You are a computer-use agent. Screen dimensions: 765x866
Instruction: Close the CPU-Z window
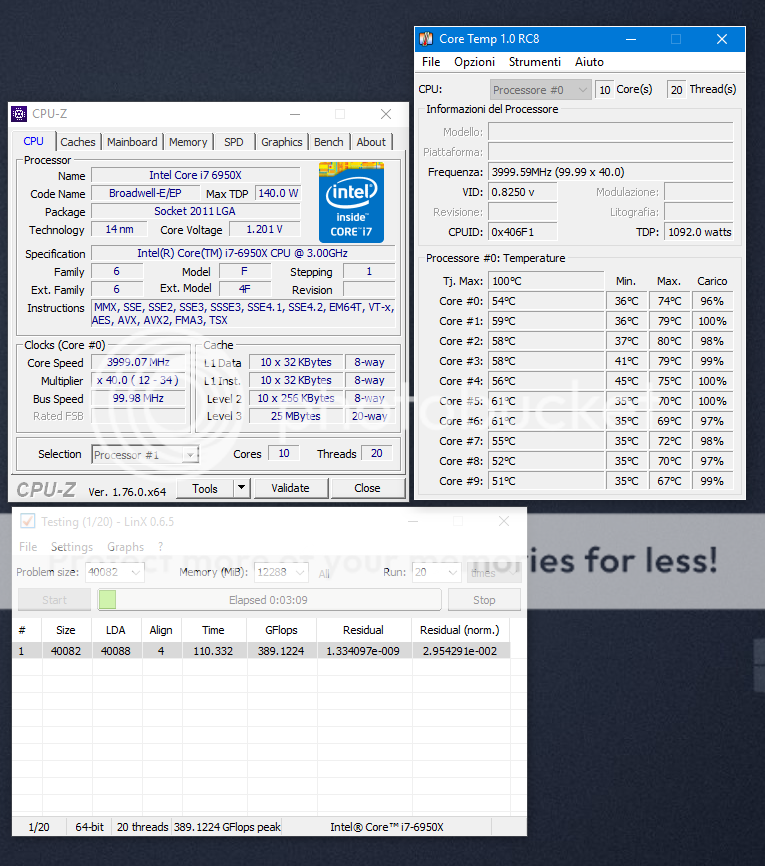tap(385, 114)
